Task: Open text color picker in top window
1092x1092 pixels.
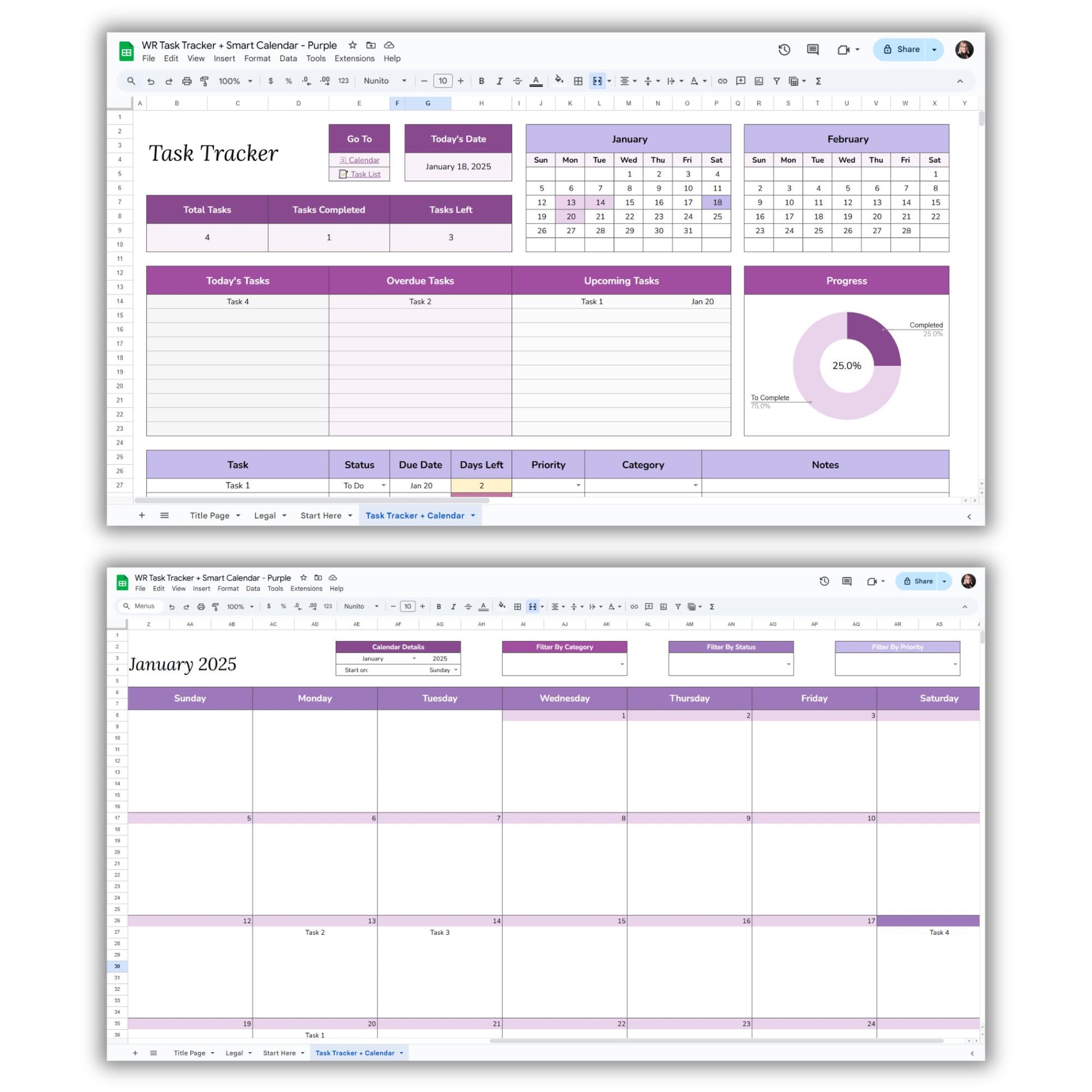Action: [536, 81]
